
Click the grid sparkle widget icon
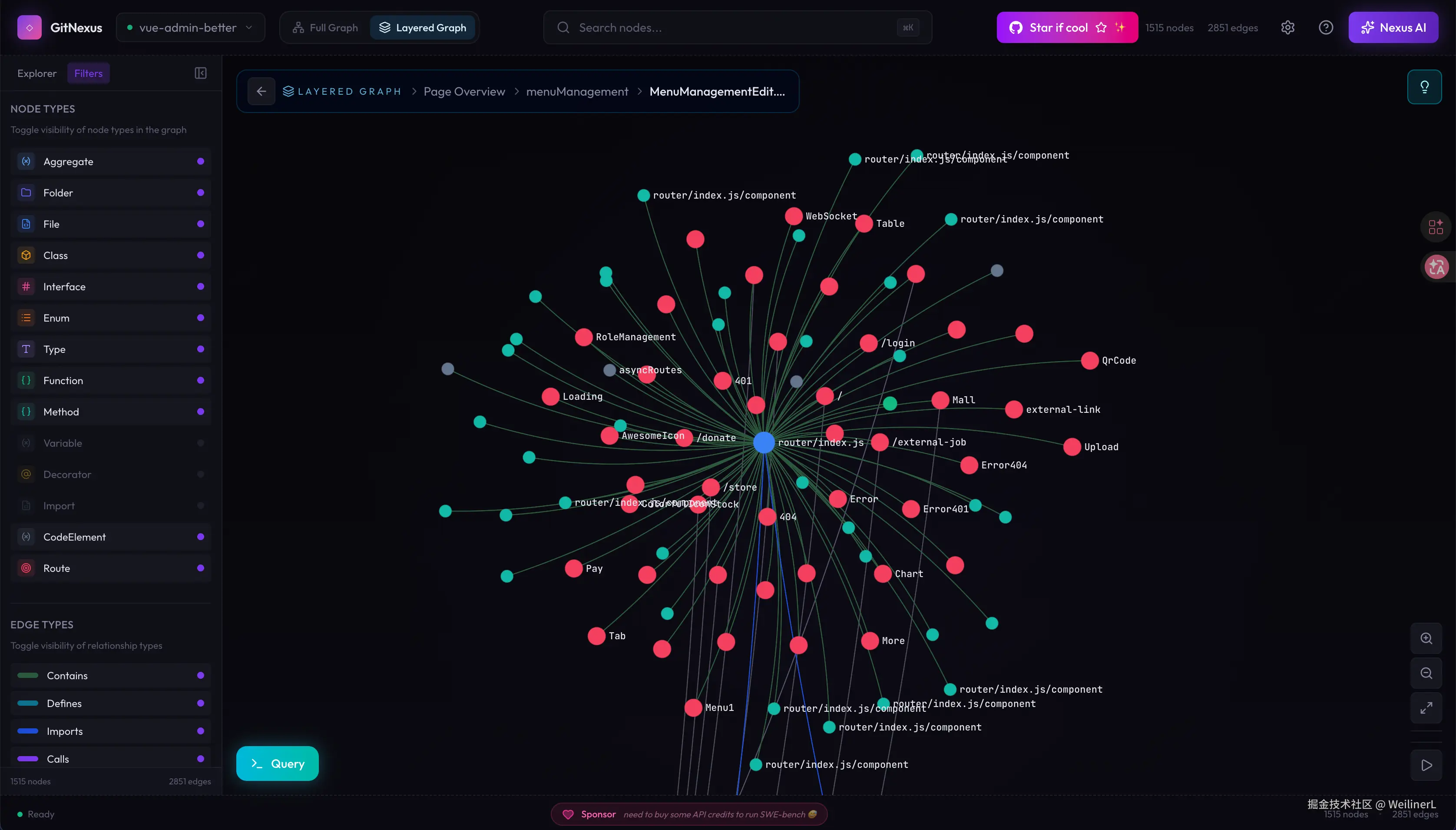[1436, 227]
